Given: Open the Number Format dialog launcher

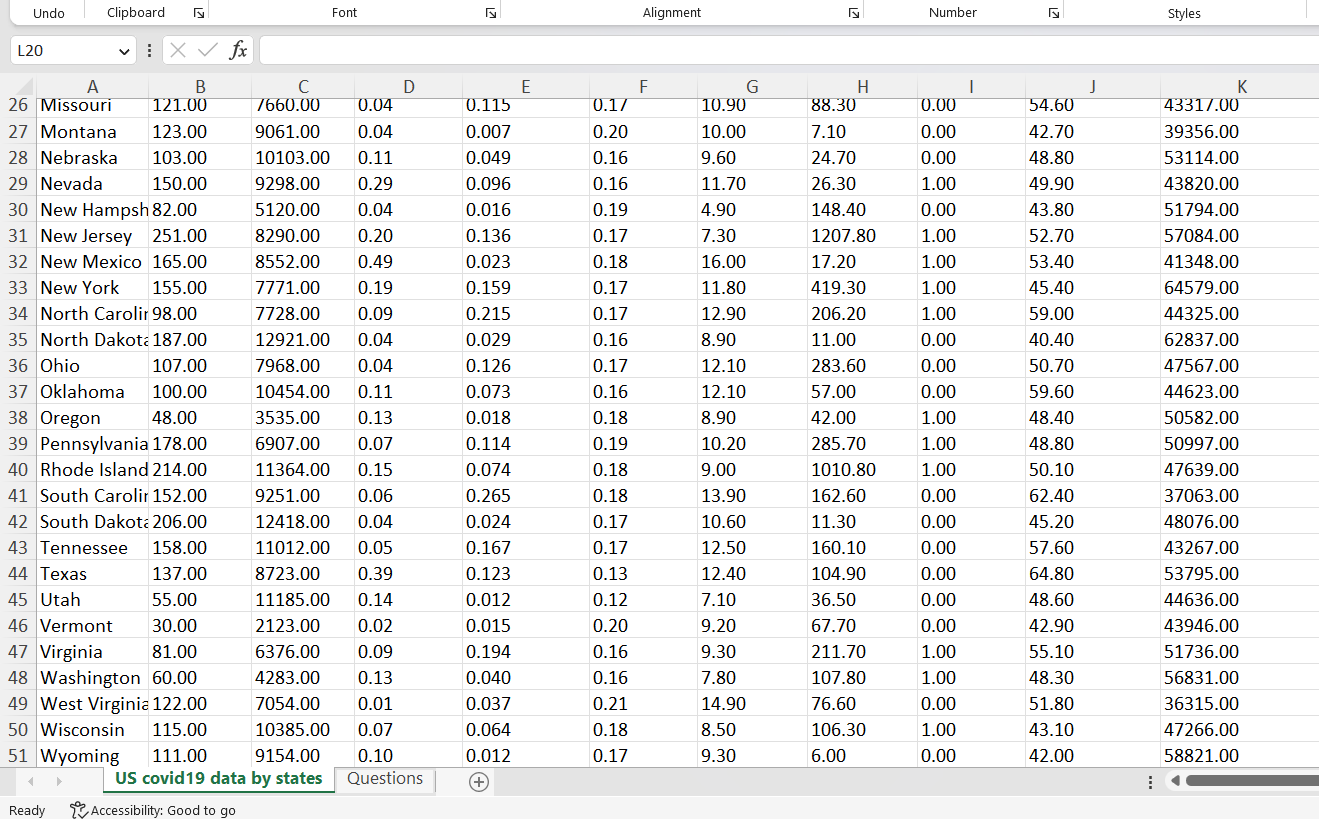Looking at the screenshot, I should point(1053,12).
